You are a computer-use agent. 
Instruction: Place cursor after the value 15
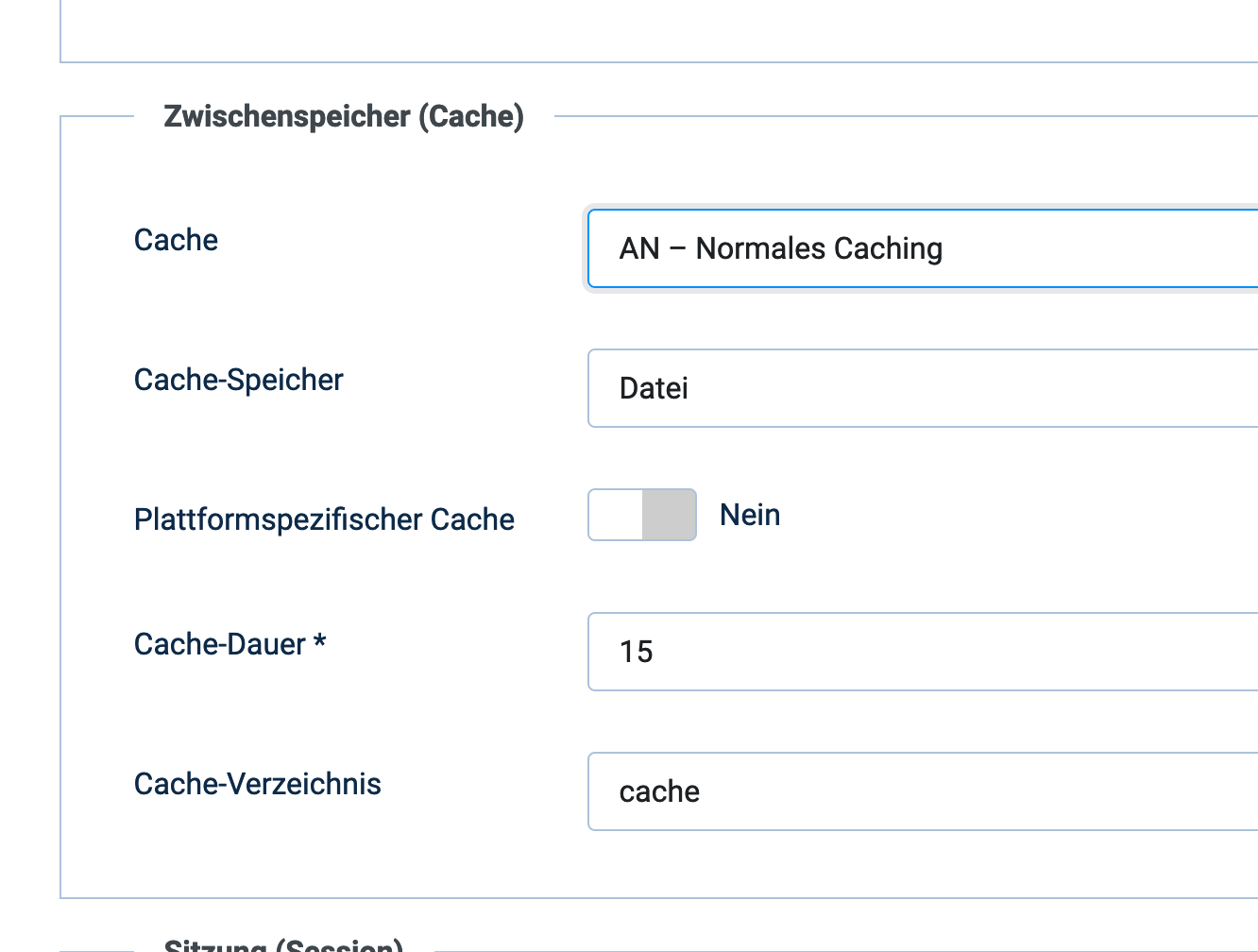click(x=655, y=652)
